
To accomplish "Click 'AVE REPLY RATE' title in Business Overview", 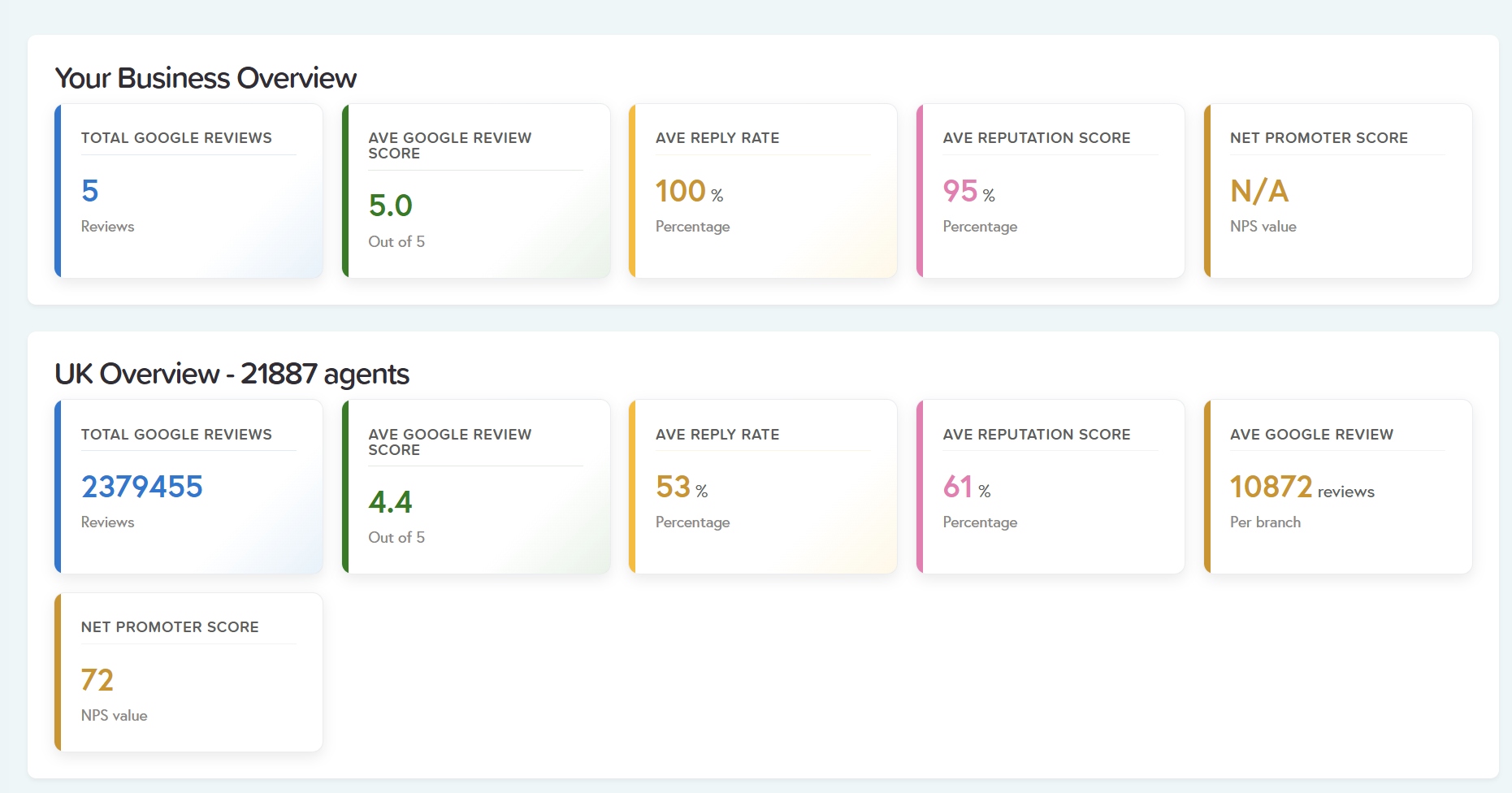I will 717,138.
